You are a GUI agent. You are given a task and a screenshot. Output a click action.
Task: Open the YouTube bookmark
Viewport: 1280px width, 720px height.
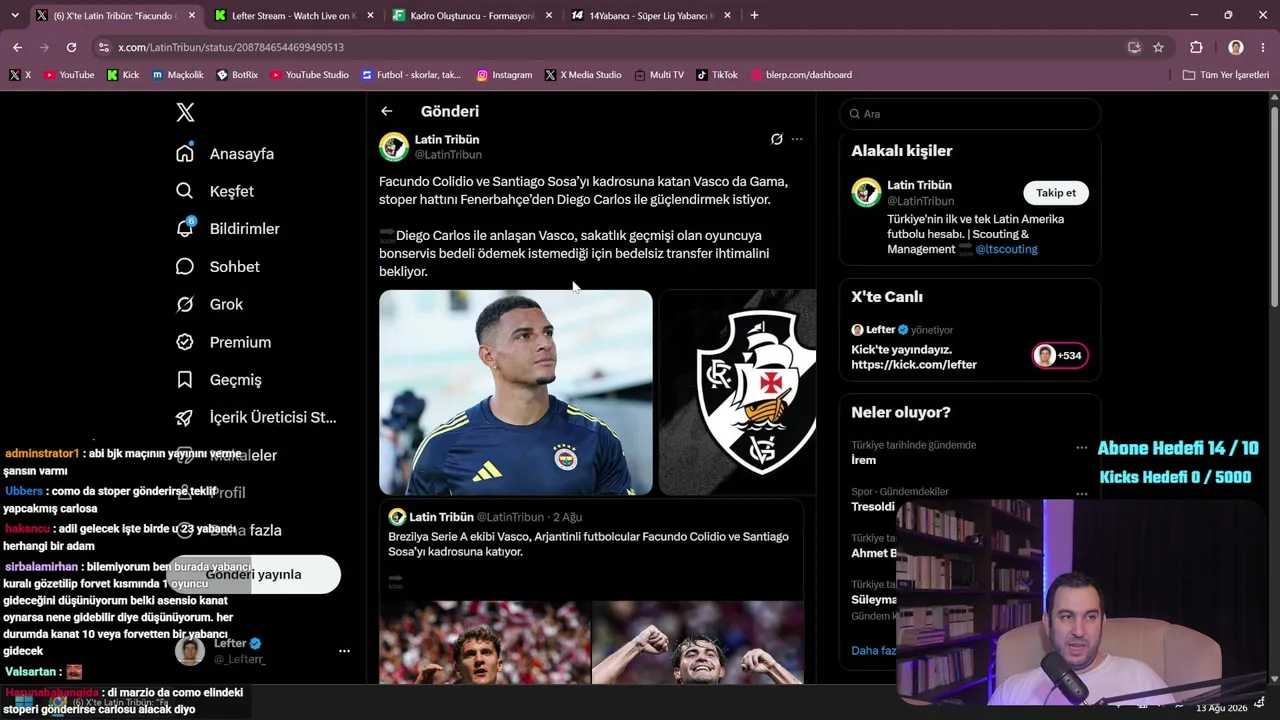(x=69, y=75)
